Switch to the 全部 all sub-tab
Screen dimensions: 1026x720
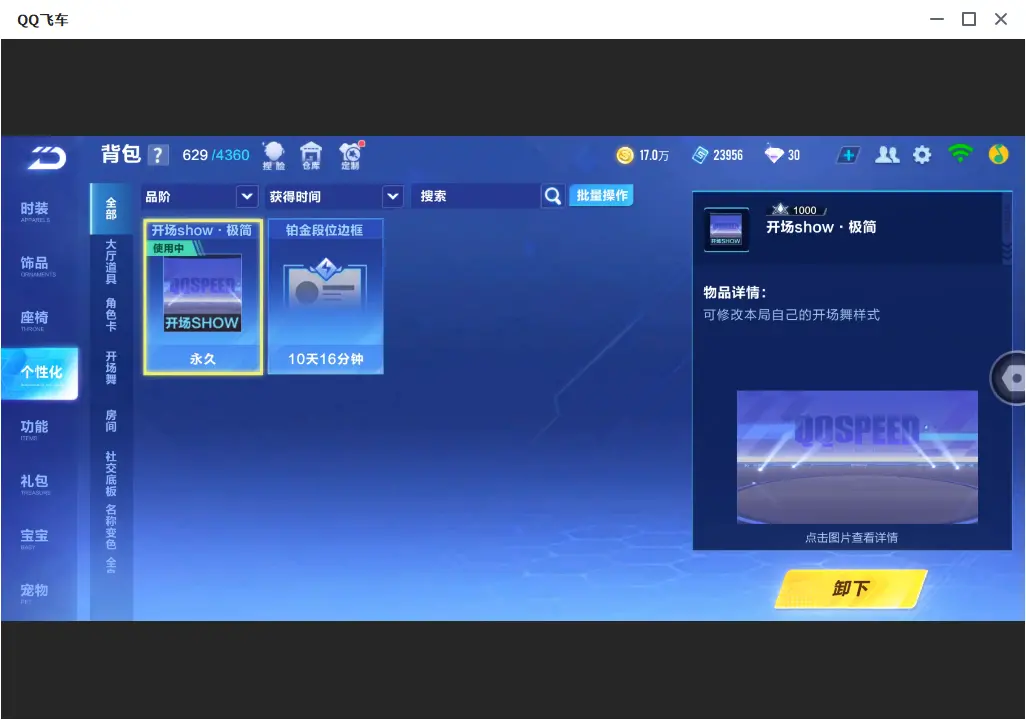[x=111, y=209]
